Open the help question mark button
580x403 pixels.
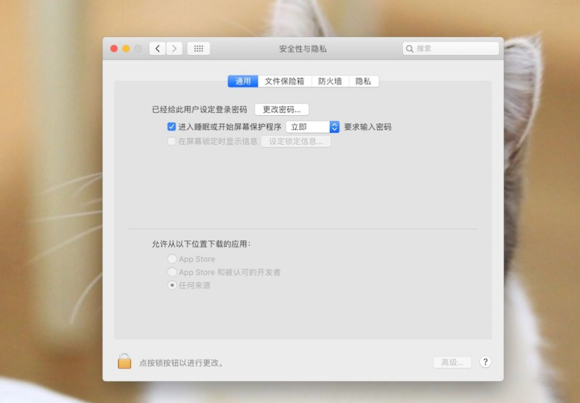[x=485, y=362]
